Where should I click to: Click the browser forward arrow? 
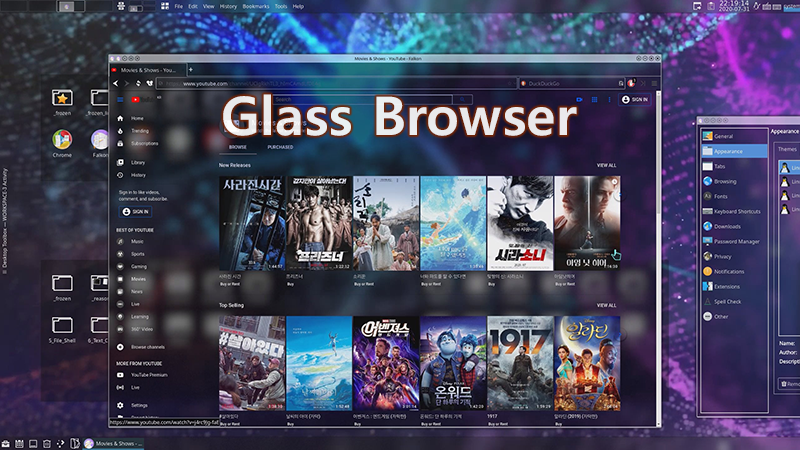click(x=127, y=83)
